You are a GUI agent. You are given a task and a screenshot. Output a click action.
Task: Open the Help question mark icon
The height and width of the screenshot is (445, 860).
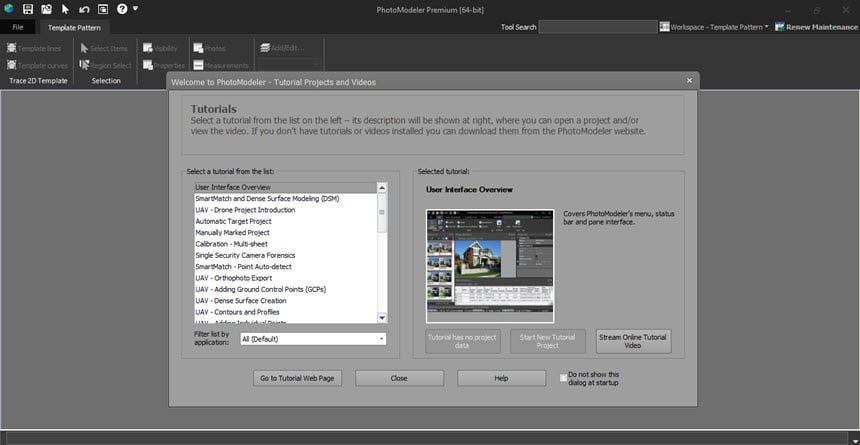click(x=122, y=9)
